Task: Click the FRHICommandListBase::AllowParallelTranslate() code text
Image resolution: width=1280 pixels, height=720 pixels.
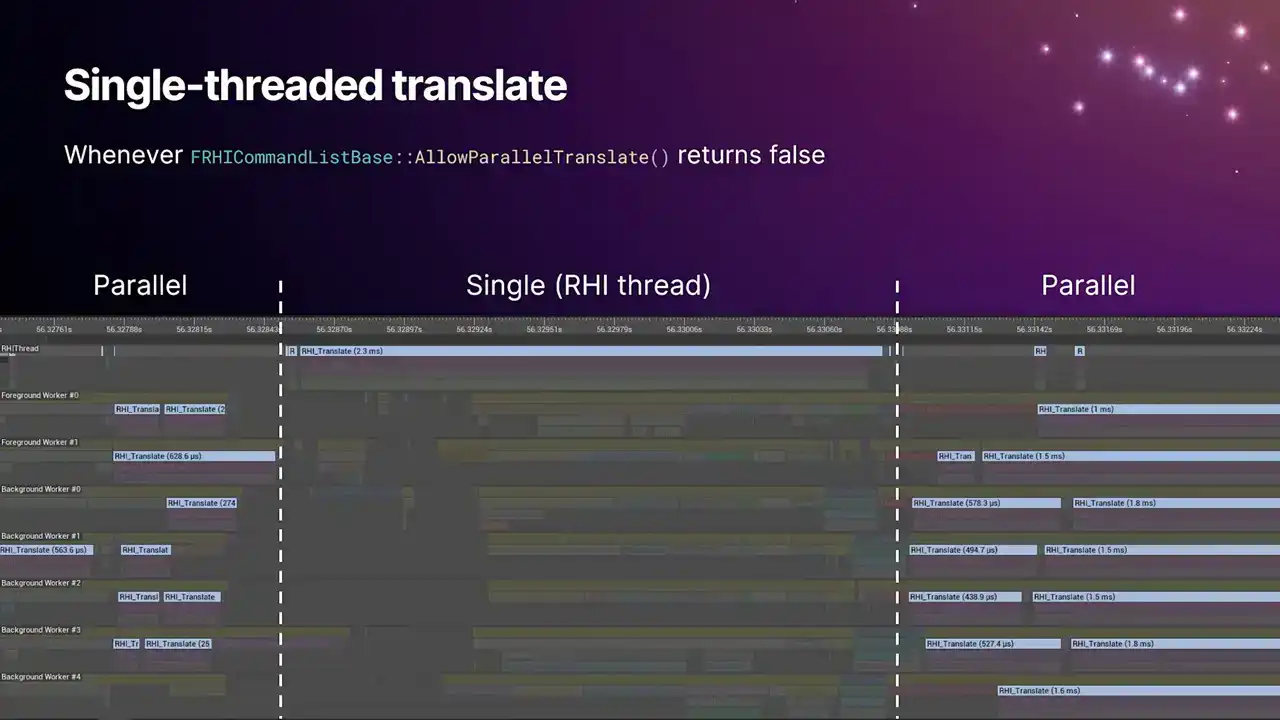Action: pyautogui.click(x=430, y=158)
